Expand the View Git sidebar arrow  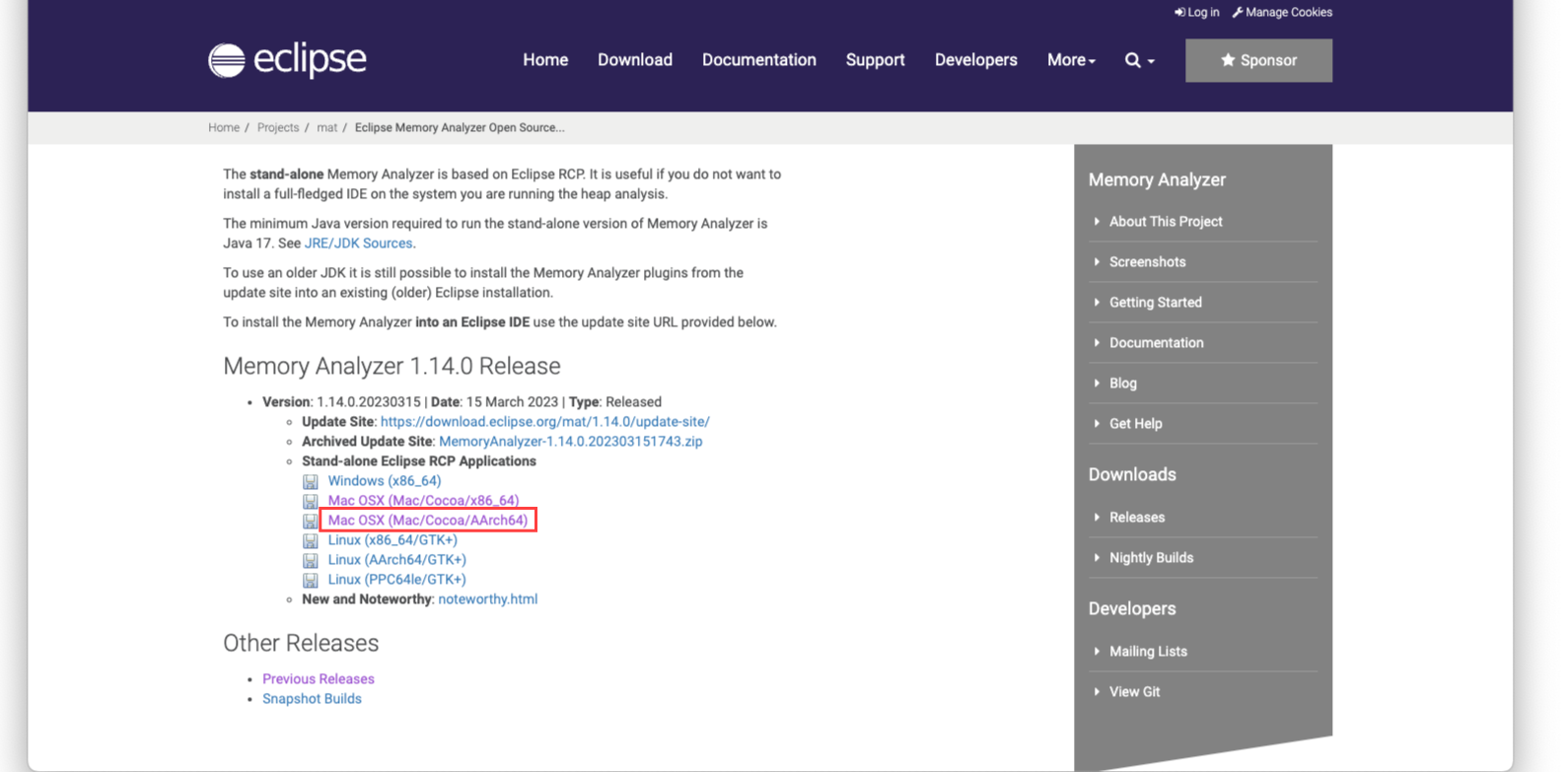coord(1097,691)
